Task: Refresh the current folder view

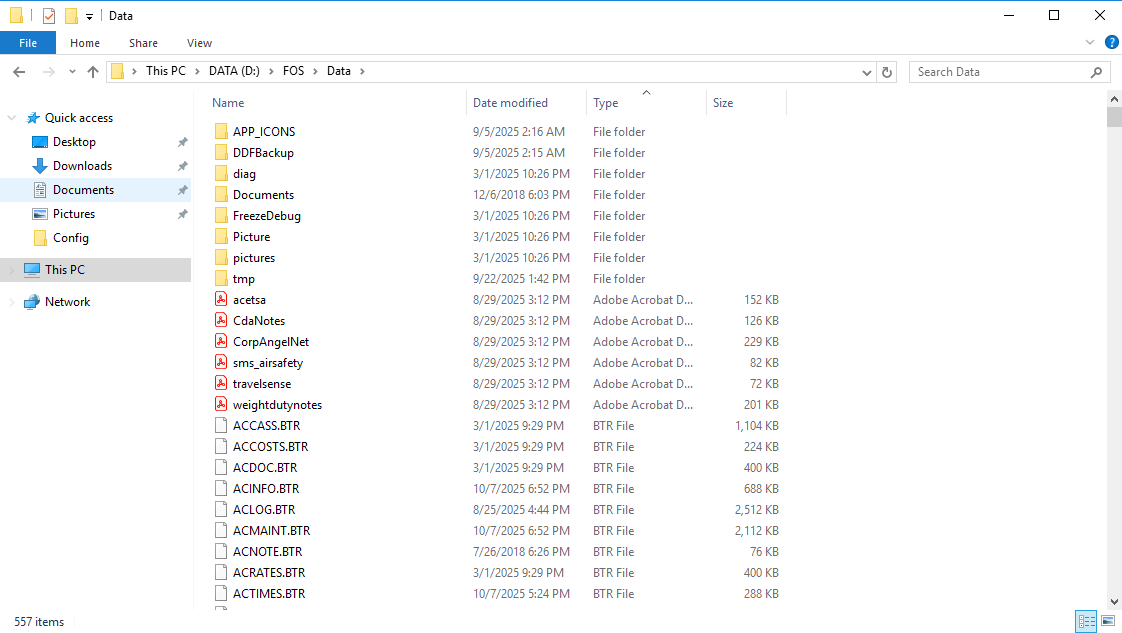Action: 887,72
